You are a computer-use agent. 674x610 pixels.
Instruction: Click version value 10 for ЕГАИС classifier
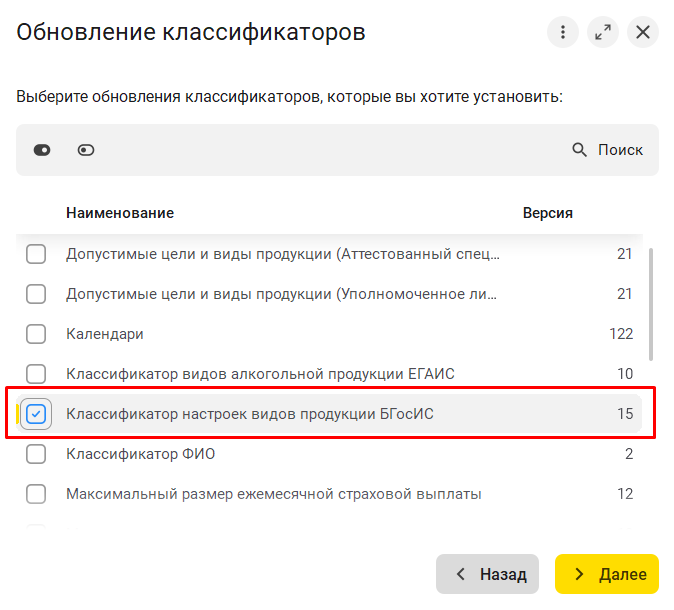click(x=625, y=374)
